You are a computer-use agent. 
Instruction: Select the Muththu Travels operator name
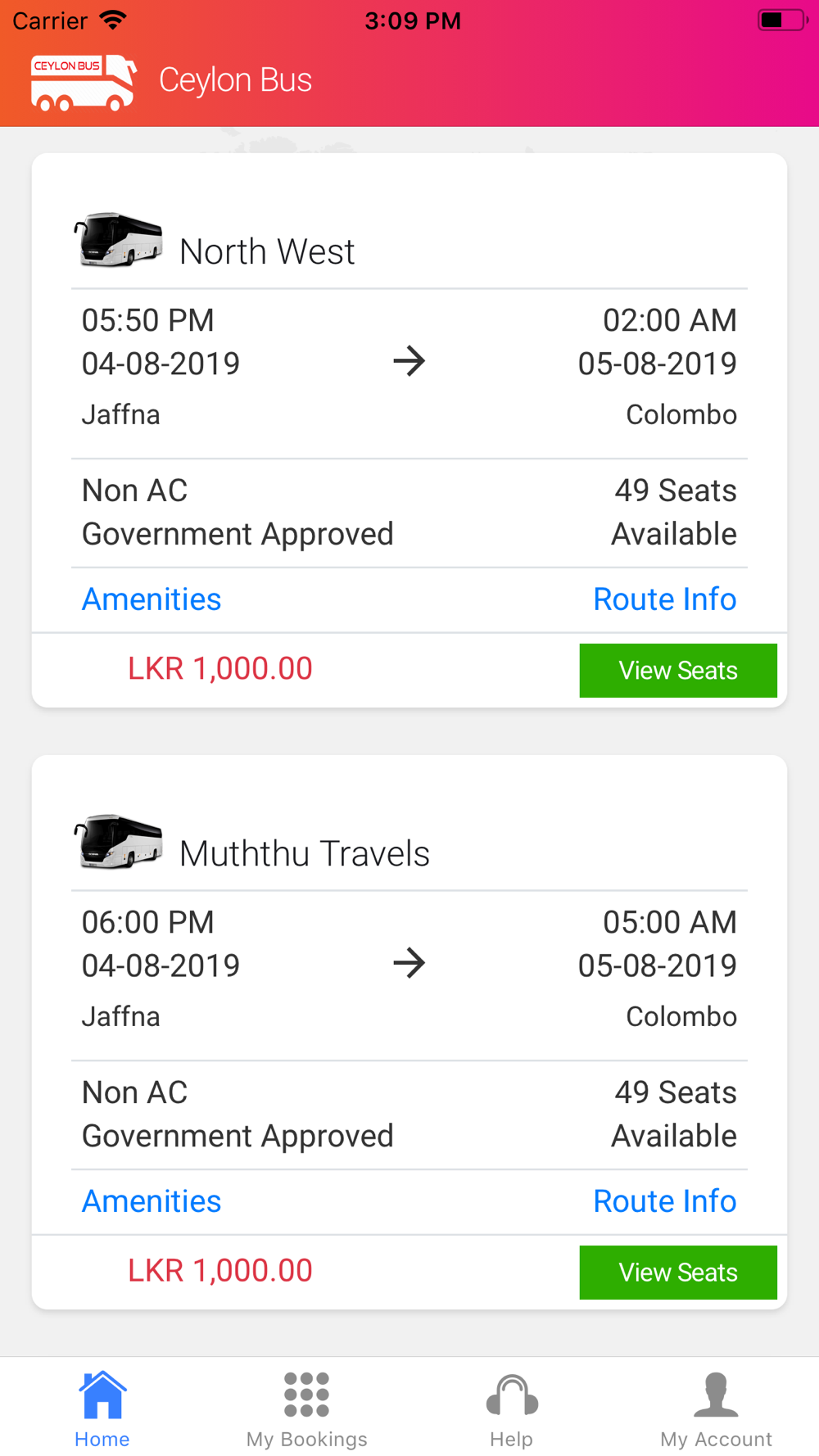pos(305,853)
